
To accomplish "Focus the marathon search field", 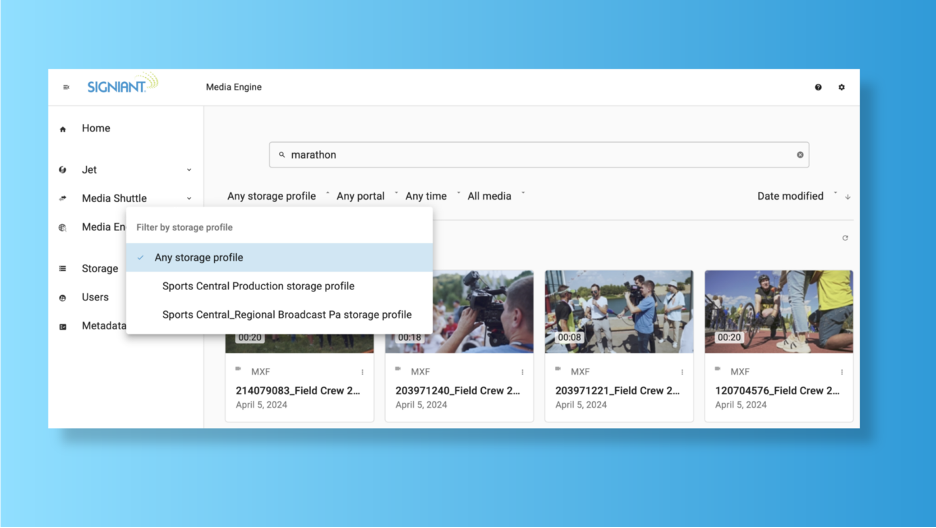I will (539, 155).
